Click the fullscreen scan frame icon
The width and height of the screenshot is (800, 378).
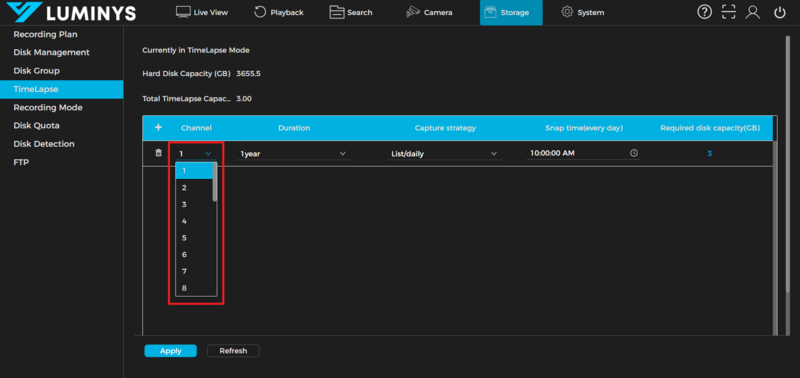point(729,12)
